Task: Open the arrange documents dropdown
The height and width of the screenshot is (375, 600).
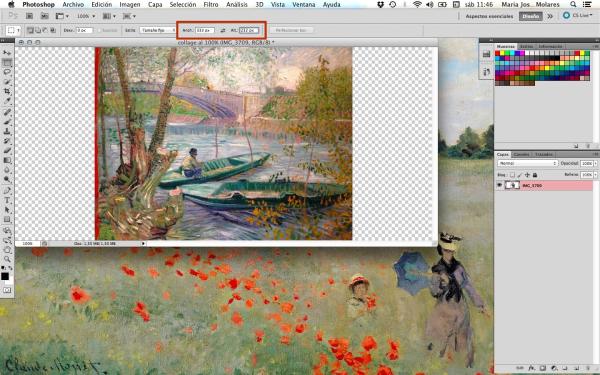Action: pos(109,16)
